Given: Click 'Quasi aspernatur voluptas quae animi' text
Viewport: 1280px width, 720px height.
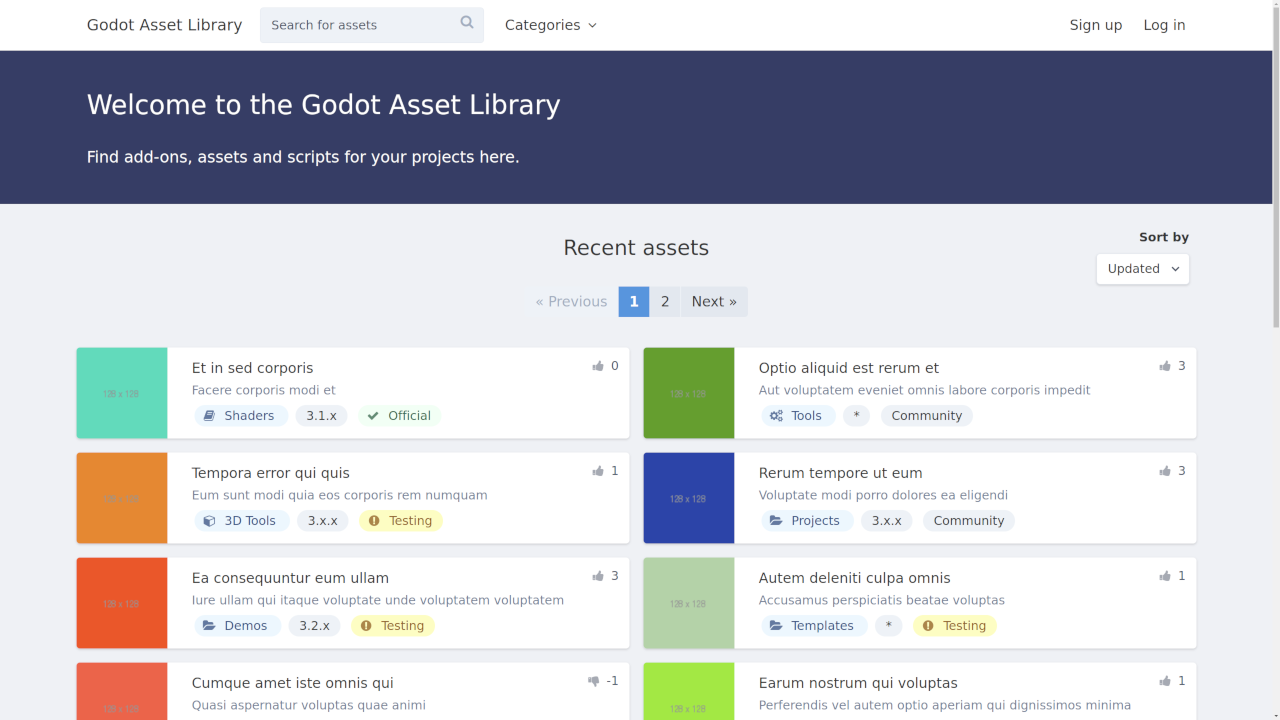Looking at the screenshot, I should point(309,705).
